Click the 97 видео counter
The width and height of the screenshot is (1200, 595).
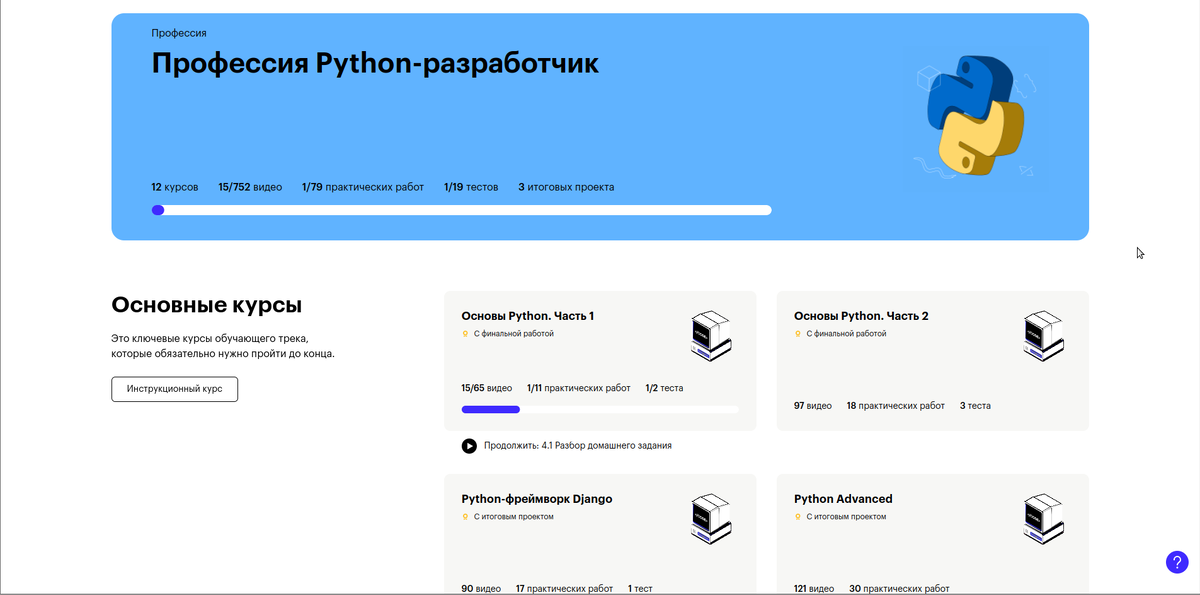tap(813, 406)
